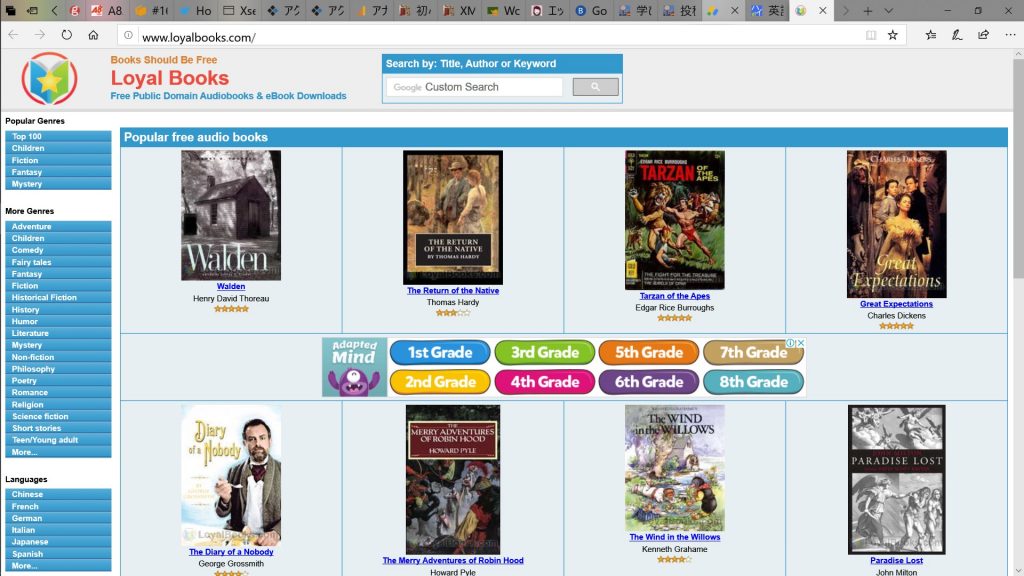Open Mystery under Popular Genres

[x=58, y=184]
